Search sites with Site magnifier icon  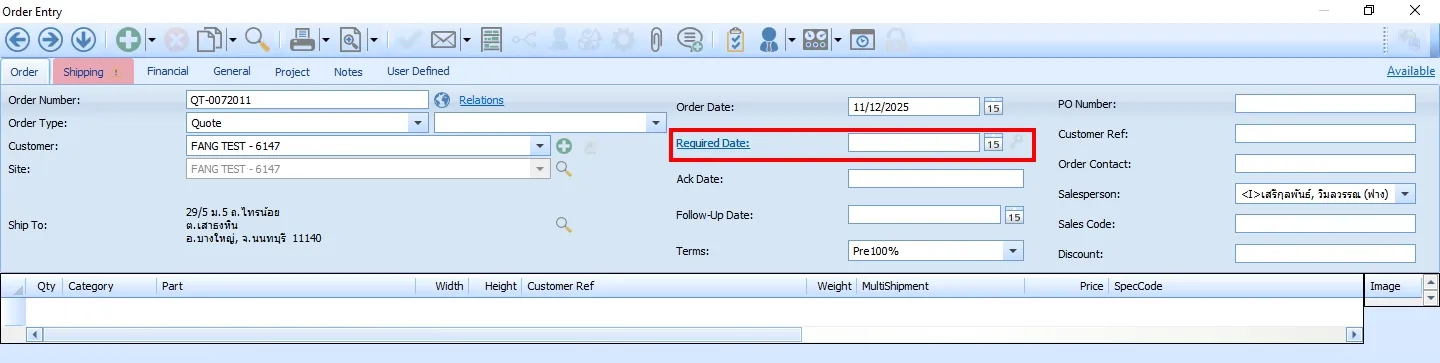click(x=564, y=169)
